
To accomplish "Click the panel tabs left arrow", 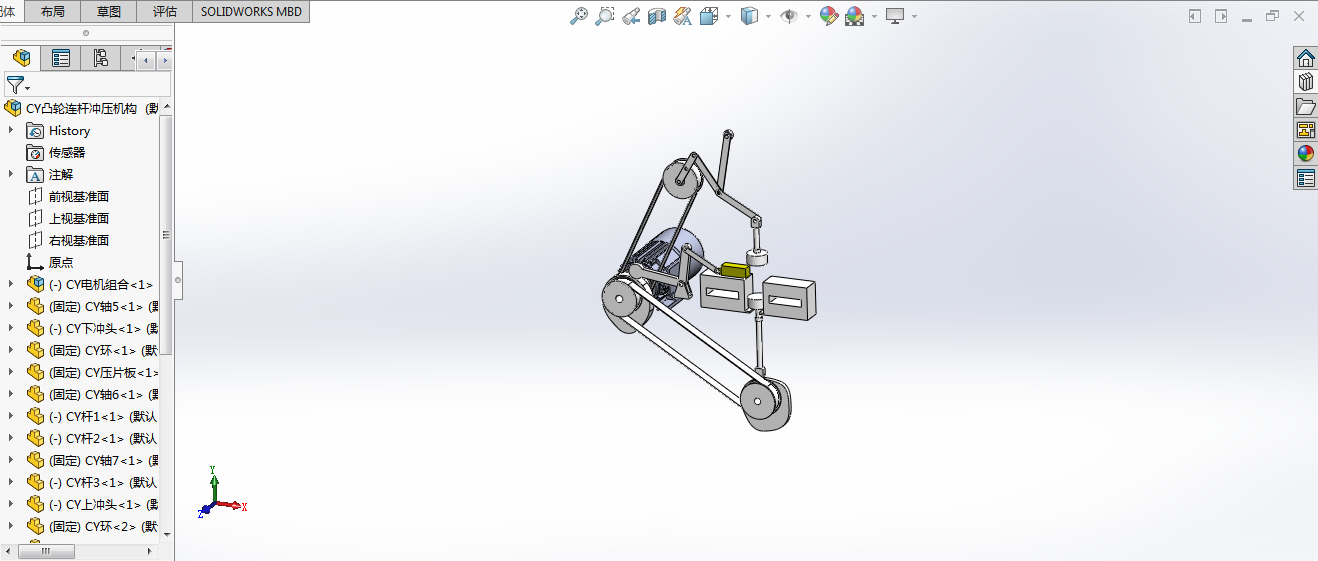I will pyautogui.click(x=146, y=61).
